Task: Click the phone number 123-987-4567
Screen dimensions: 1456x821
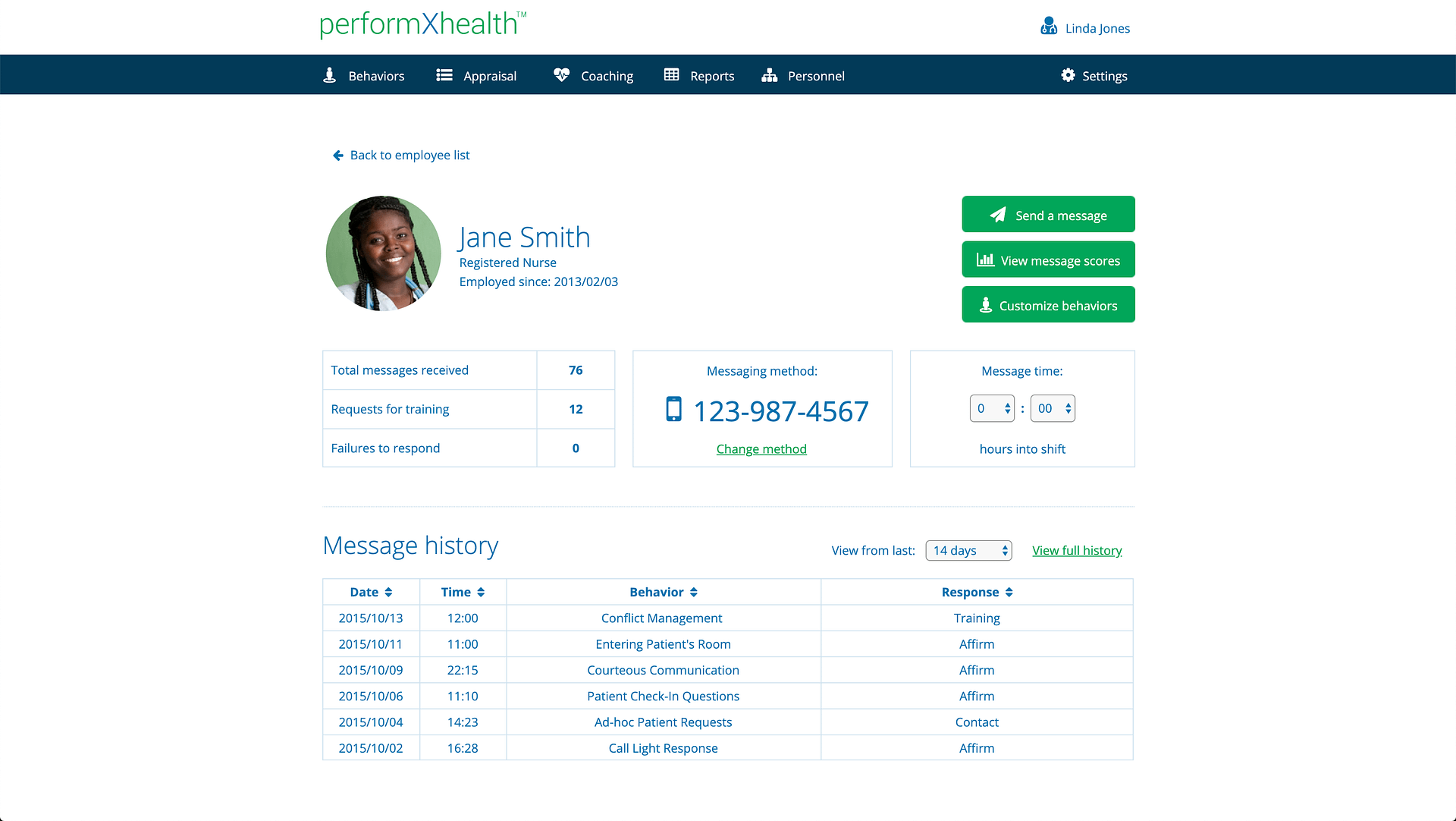Action: click(x=781, y=411)
